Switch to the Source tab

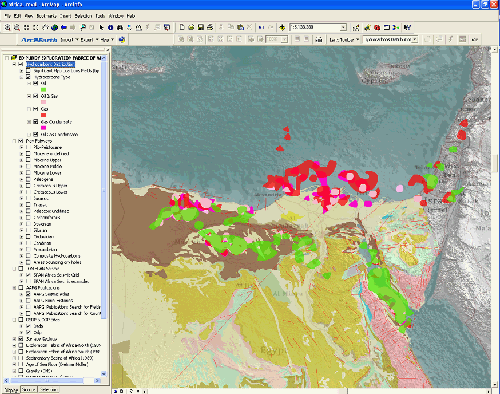click(28, 389)
